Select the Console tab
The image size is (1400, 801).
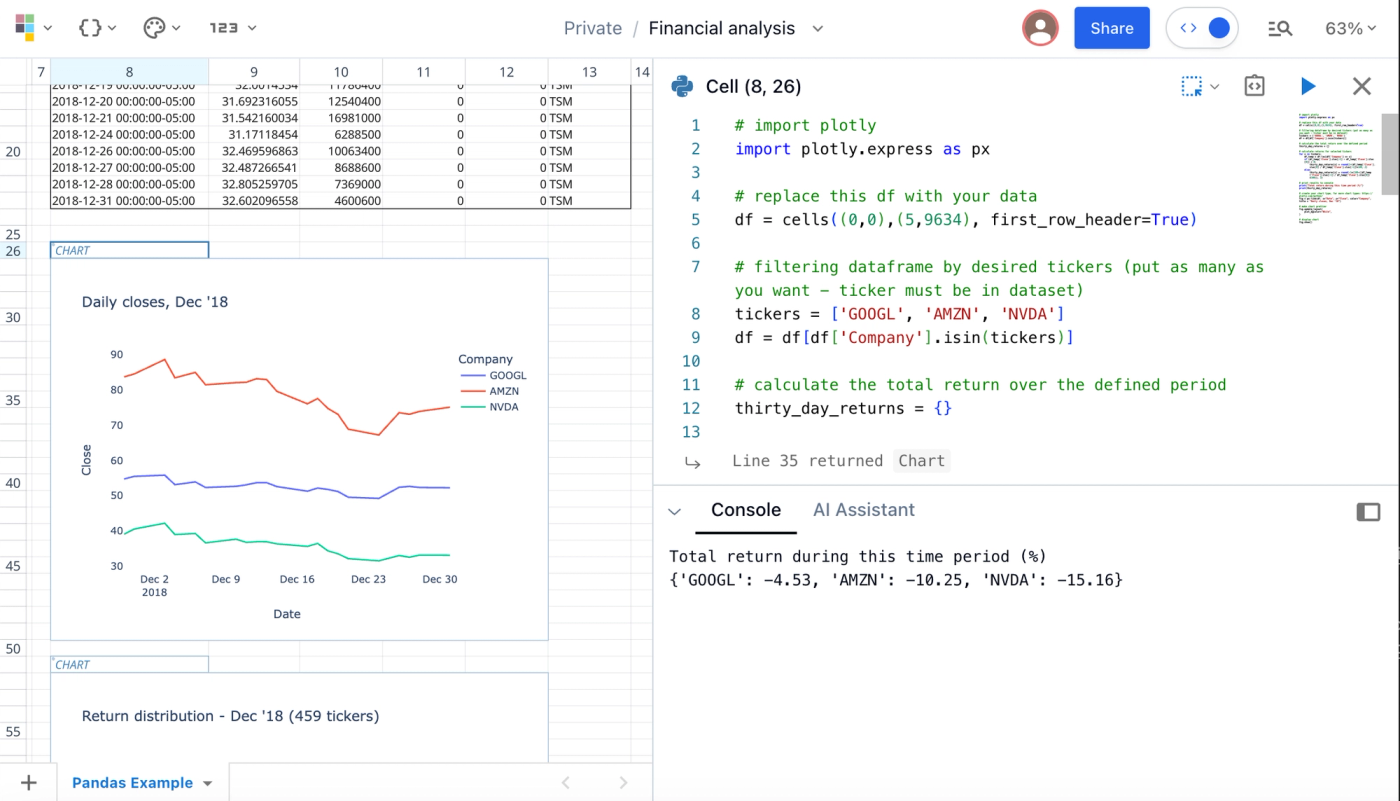point(746,510)
